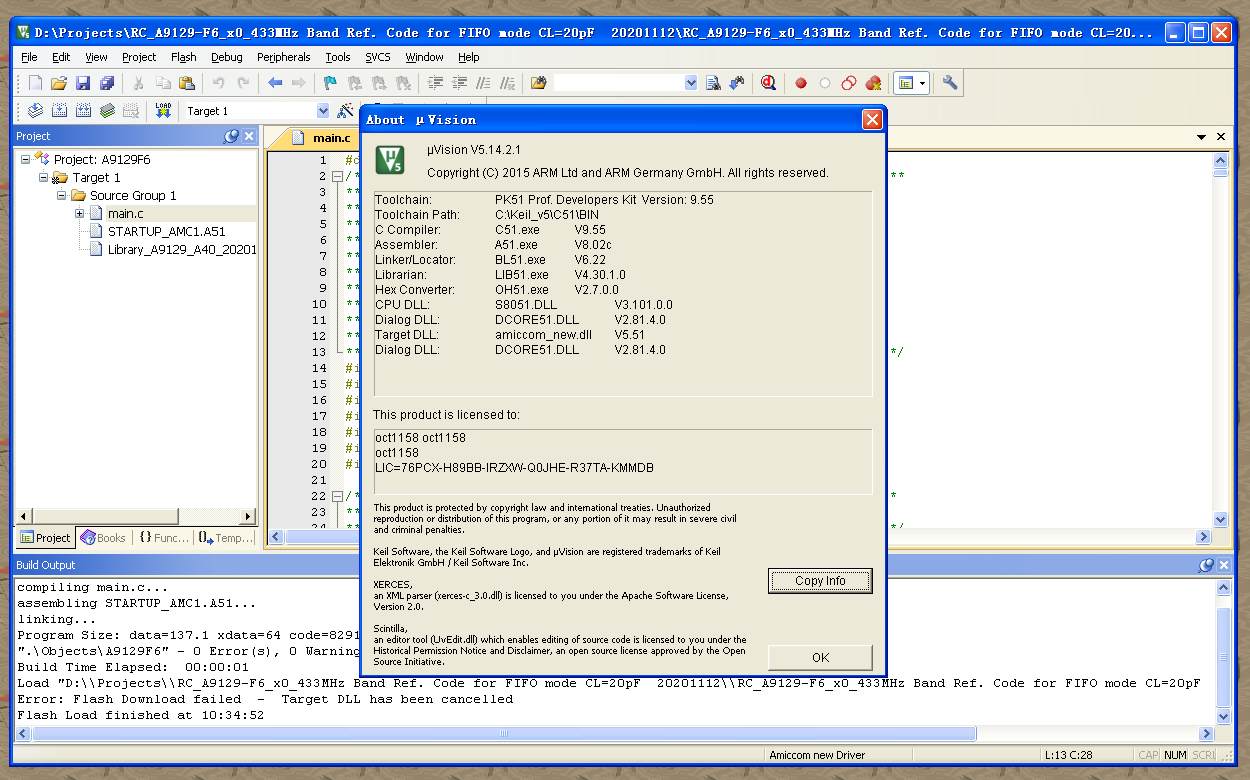Start debug session with red 'd' magnifier
The height and width of the screenshot is (780, 1250).
[x=768, y=83]
